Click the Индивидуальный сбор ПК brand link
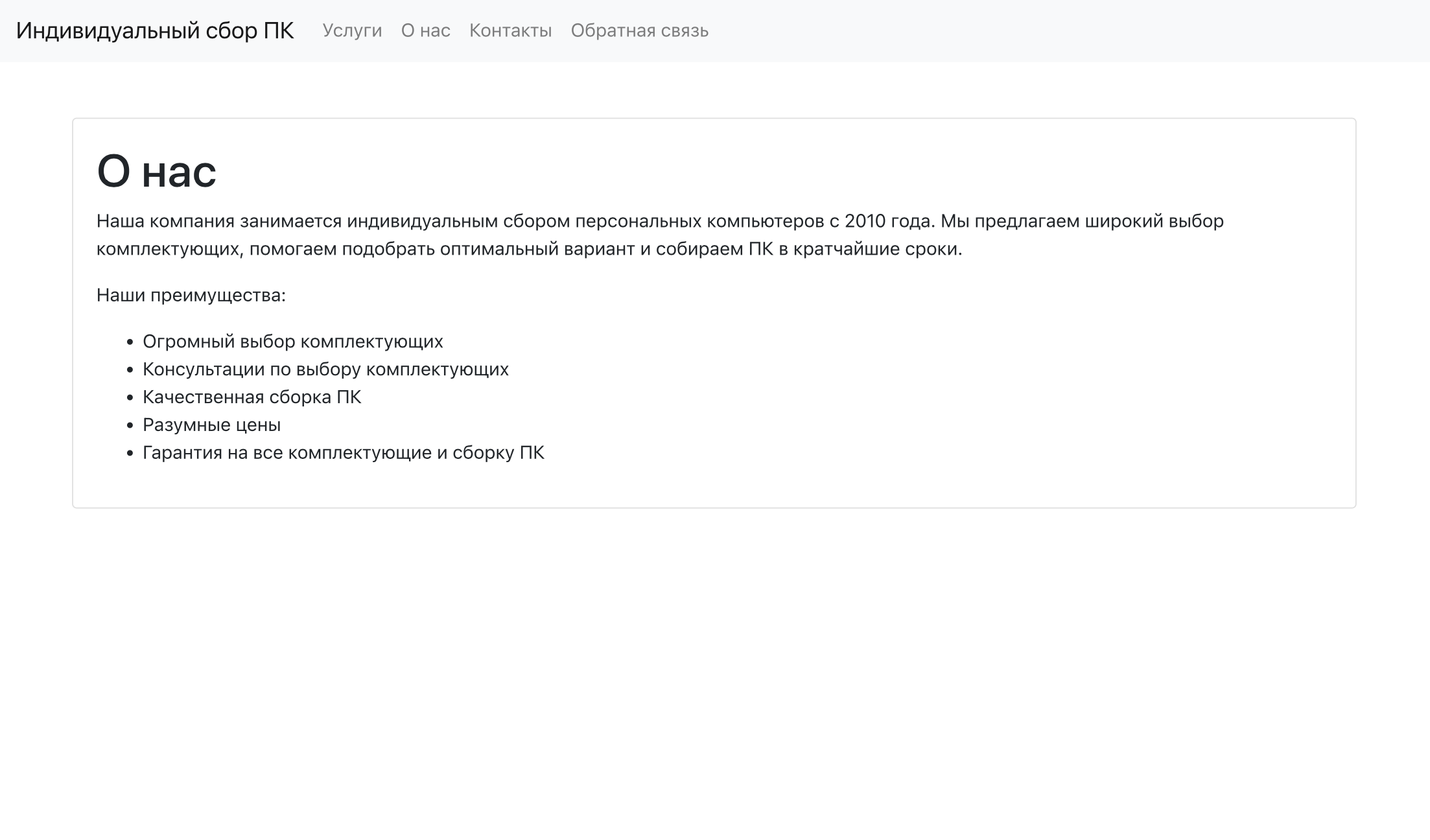The image size is (1430, 840). coord(156,29)
